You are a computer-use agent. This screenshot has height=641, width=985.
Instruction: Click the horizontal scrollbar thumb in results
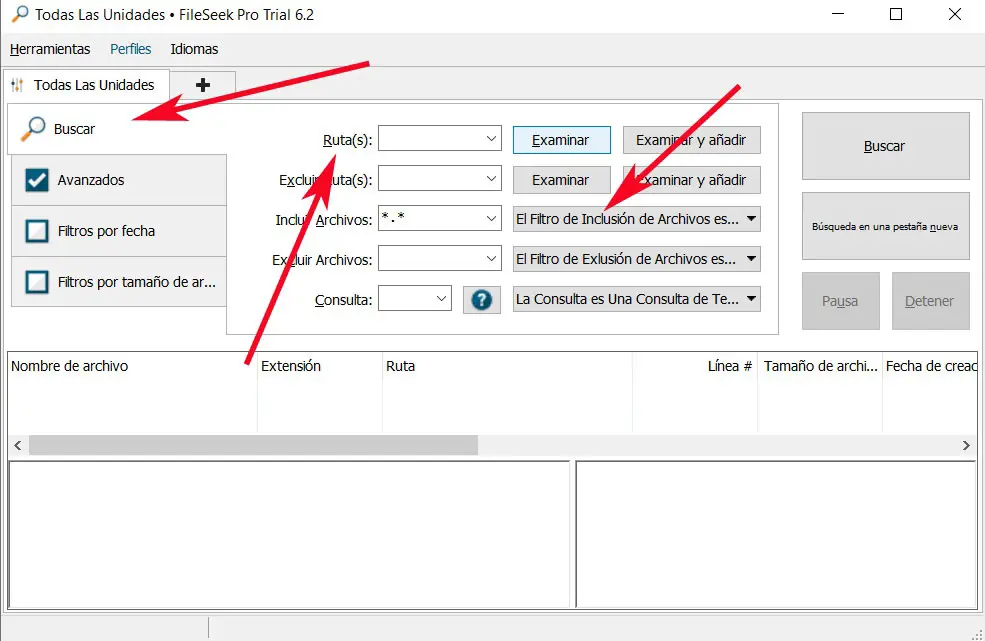253,445
